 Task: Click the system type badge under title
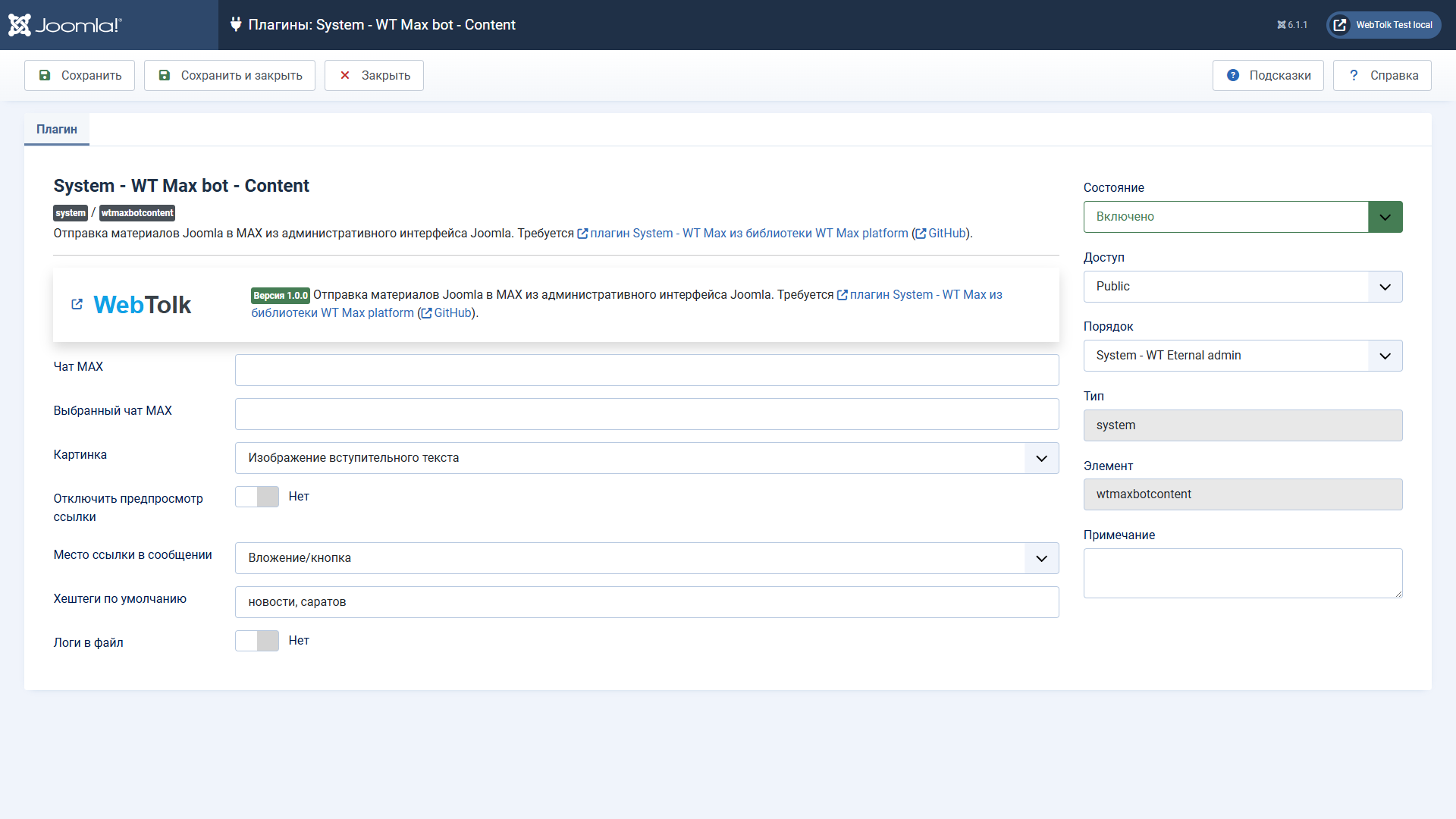[x=71, y=213]
